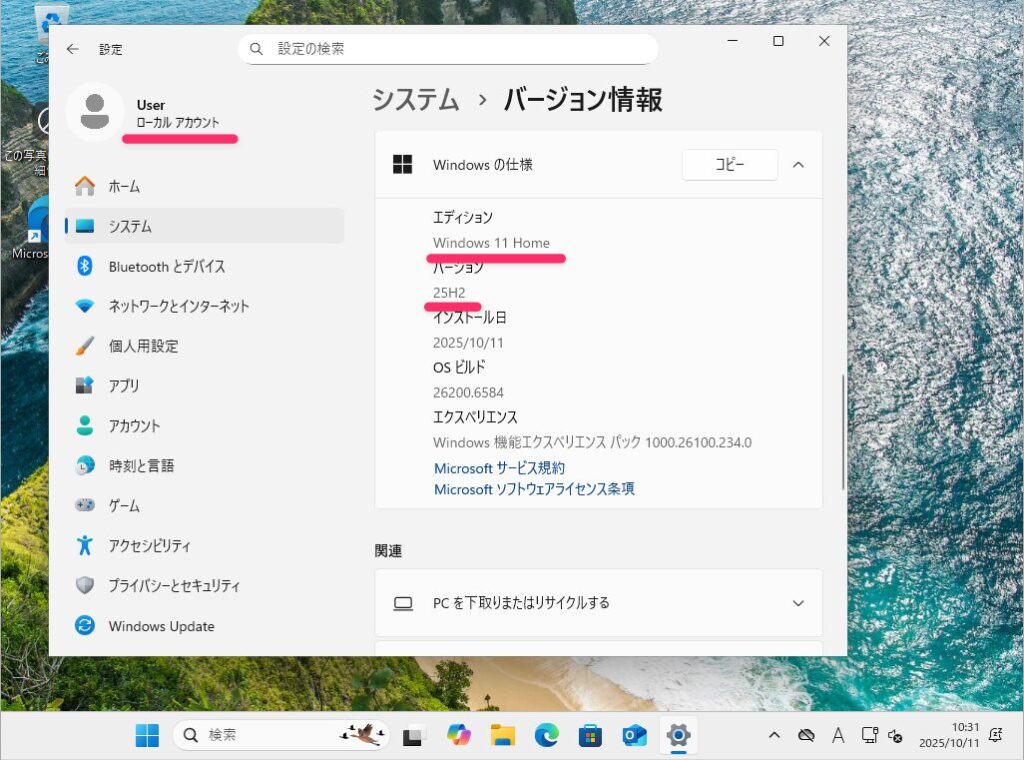Expand PC を下取りまたはリサイクルする section
1024x760 pixels.
pyautogui.click(x=798, y=603)
